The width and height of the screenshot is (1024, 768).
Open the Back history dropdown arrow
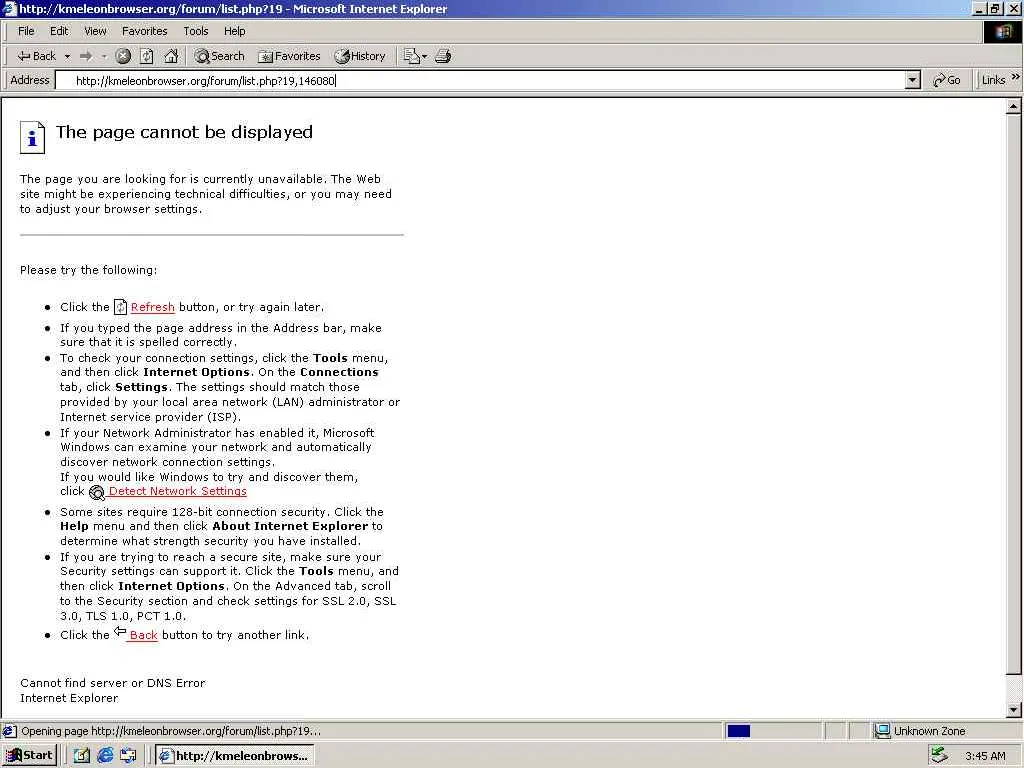pos(67,57)
